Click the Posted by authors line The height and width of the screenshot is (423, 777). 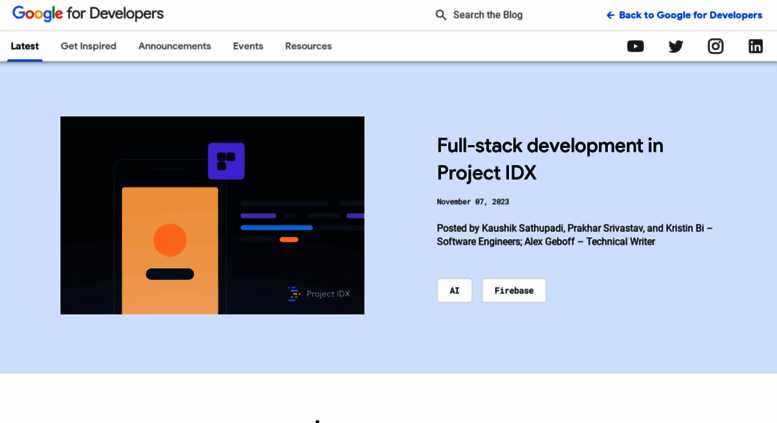574,235
